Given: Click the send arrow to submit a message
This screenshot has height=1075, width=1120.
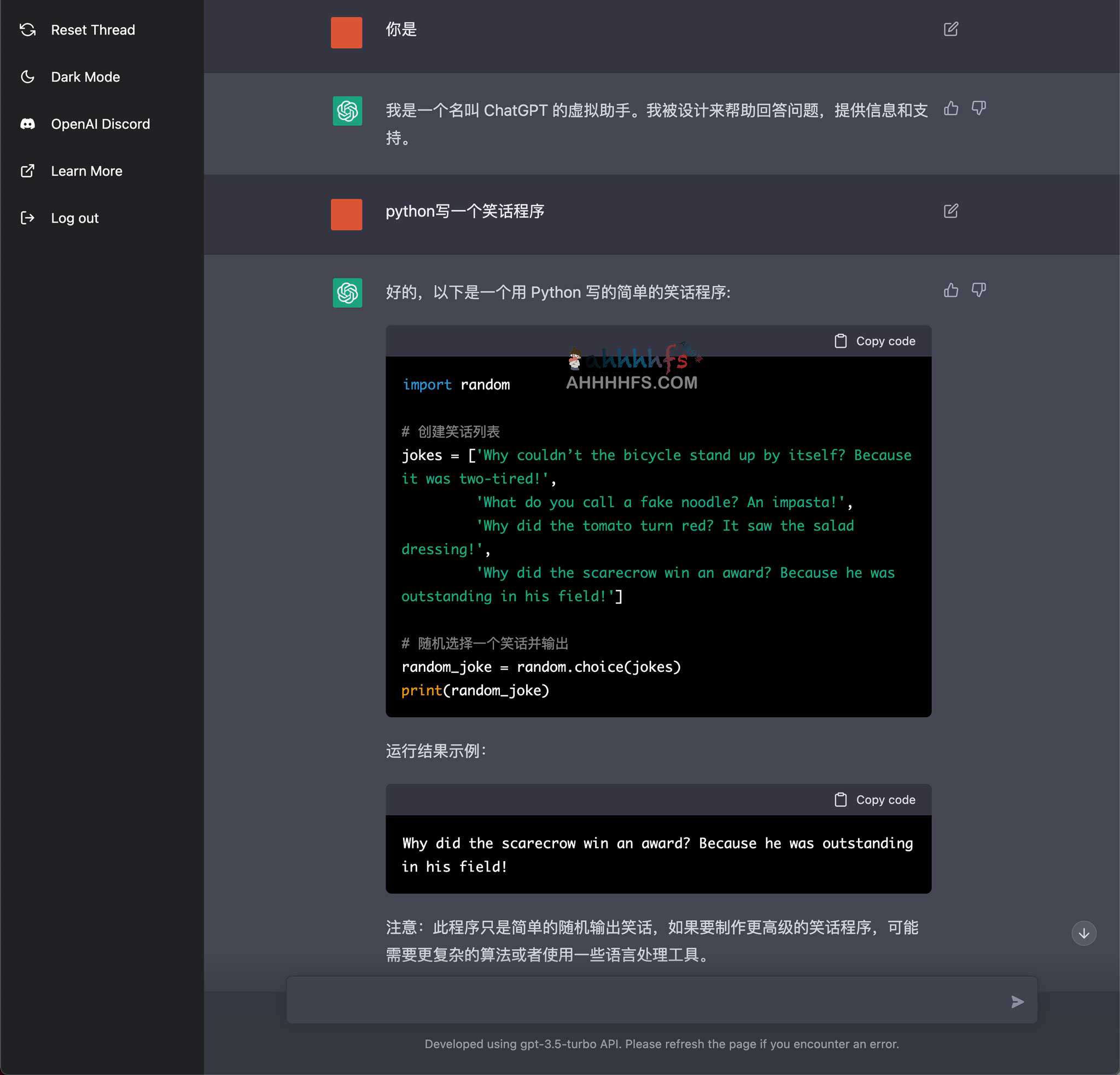Looking at the screenshot, I should (1018, 1001).
